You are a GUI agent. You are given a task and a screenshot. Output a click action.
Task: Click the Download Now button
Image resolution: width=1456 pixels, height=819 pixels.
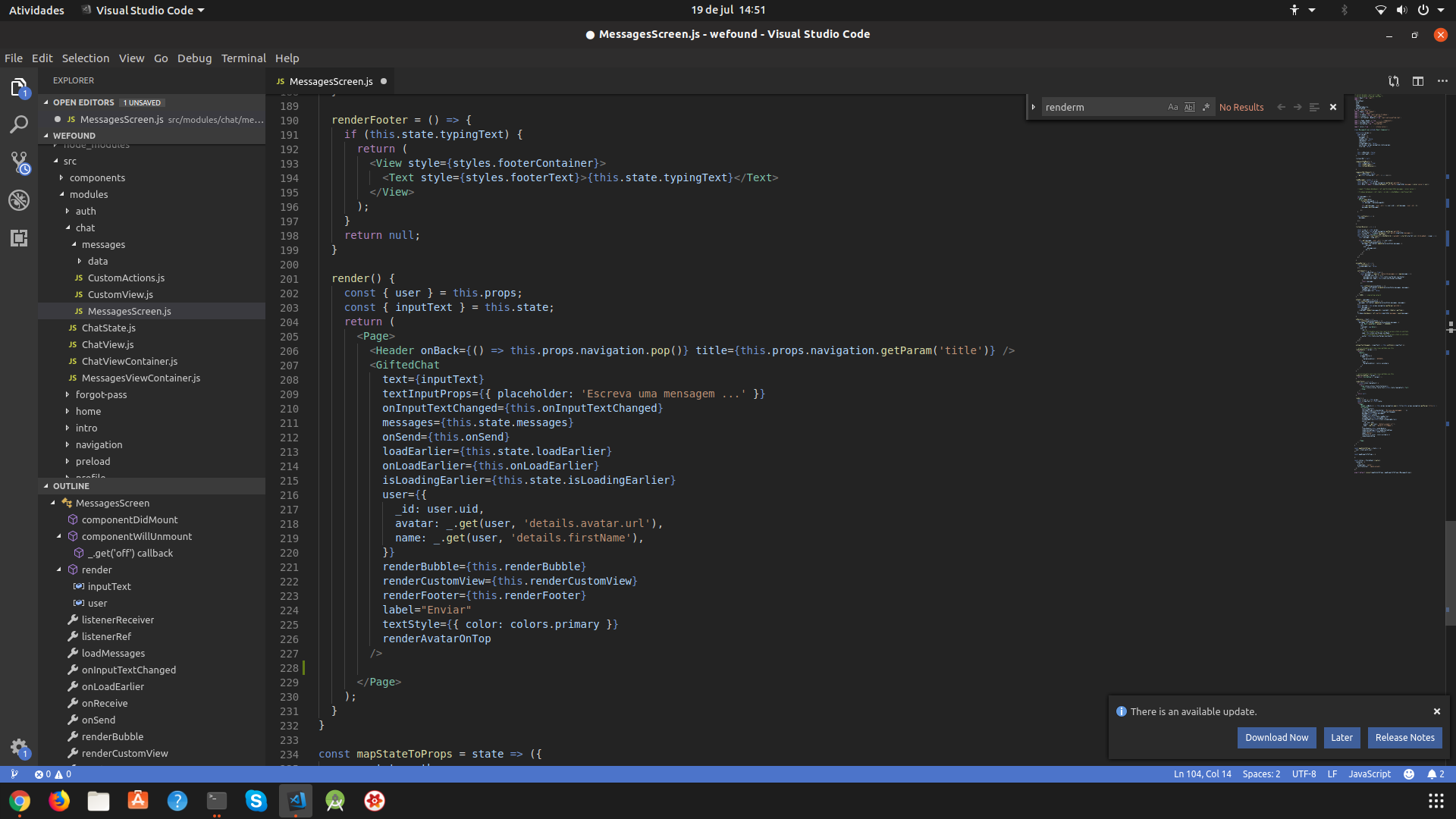pos(1276,737)
